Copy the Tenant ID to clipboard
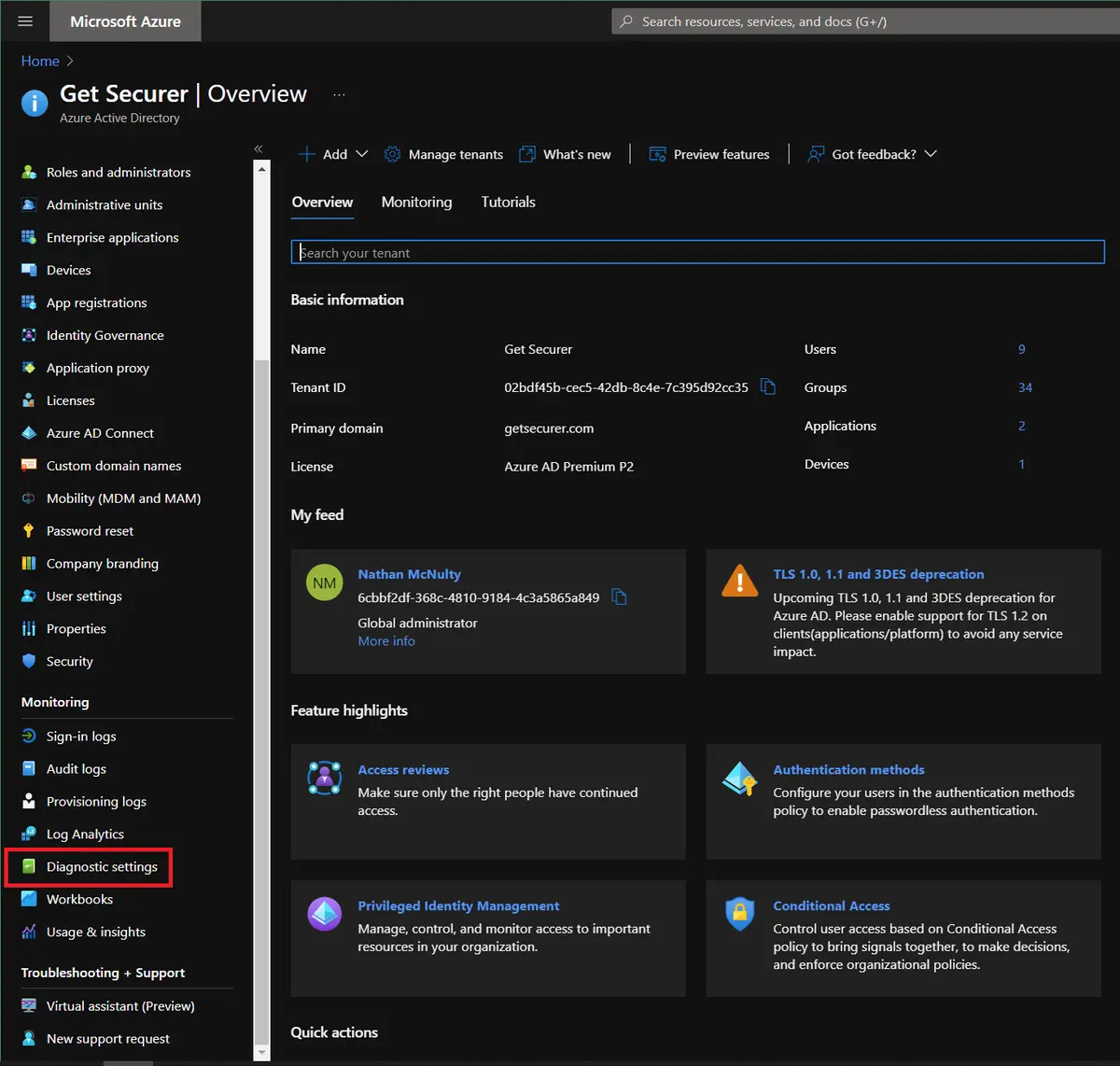This screenshot has width=1120, height=1066. point(768,386)
